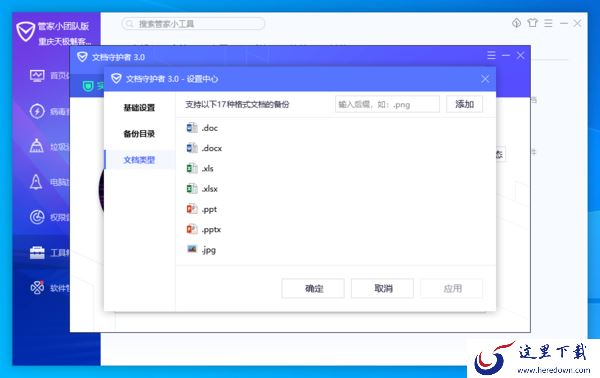The height and width of the screenshot is (378, 600).
Task: Open the toolbox icon in sidebar
Action: click(37, 253)
